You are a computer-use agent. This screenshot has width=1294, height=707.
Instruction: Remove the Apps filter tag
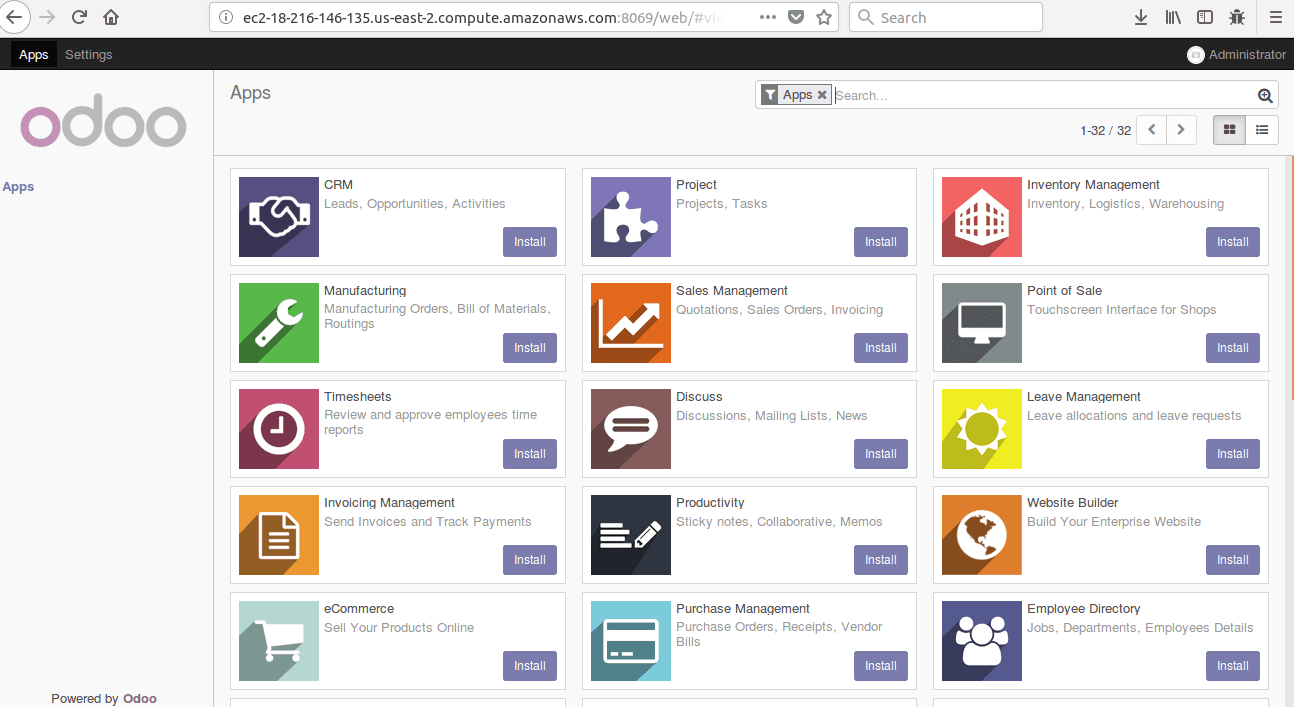822,95
